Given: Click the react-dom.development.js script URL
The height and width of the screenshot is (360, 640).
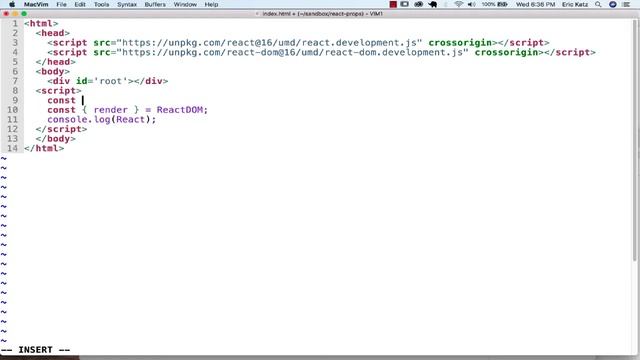Looking at the screenshot, I should pyautogui.click(x=292, y=52).
